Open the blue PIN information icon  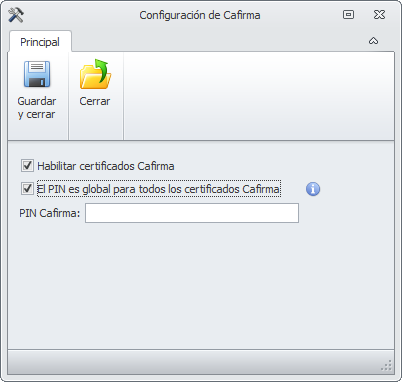[313, 189]
